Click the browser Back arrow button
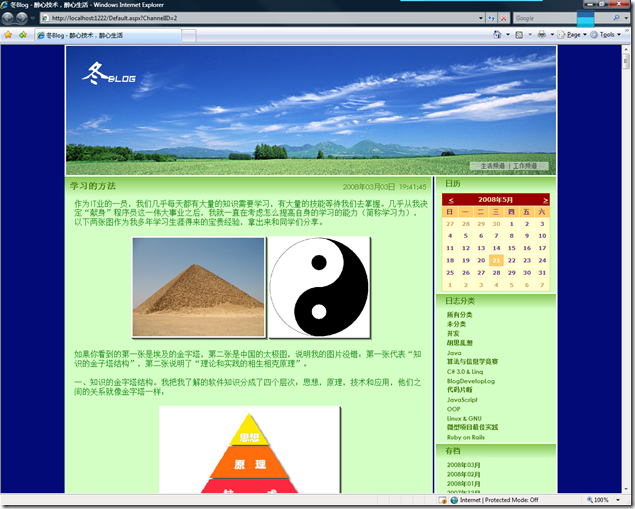635x509 pixels. [x=8, y=18]
